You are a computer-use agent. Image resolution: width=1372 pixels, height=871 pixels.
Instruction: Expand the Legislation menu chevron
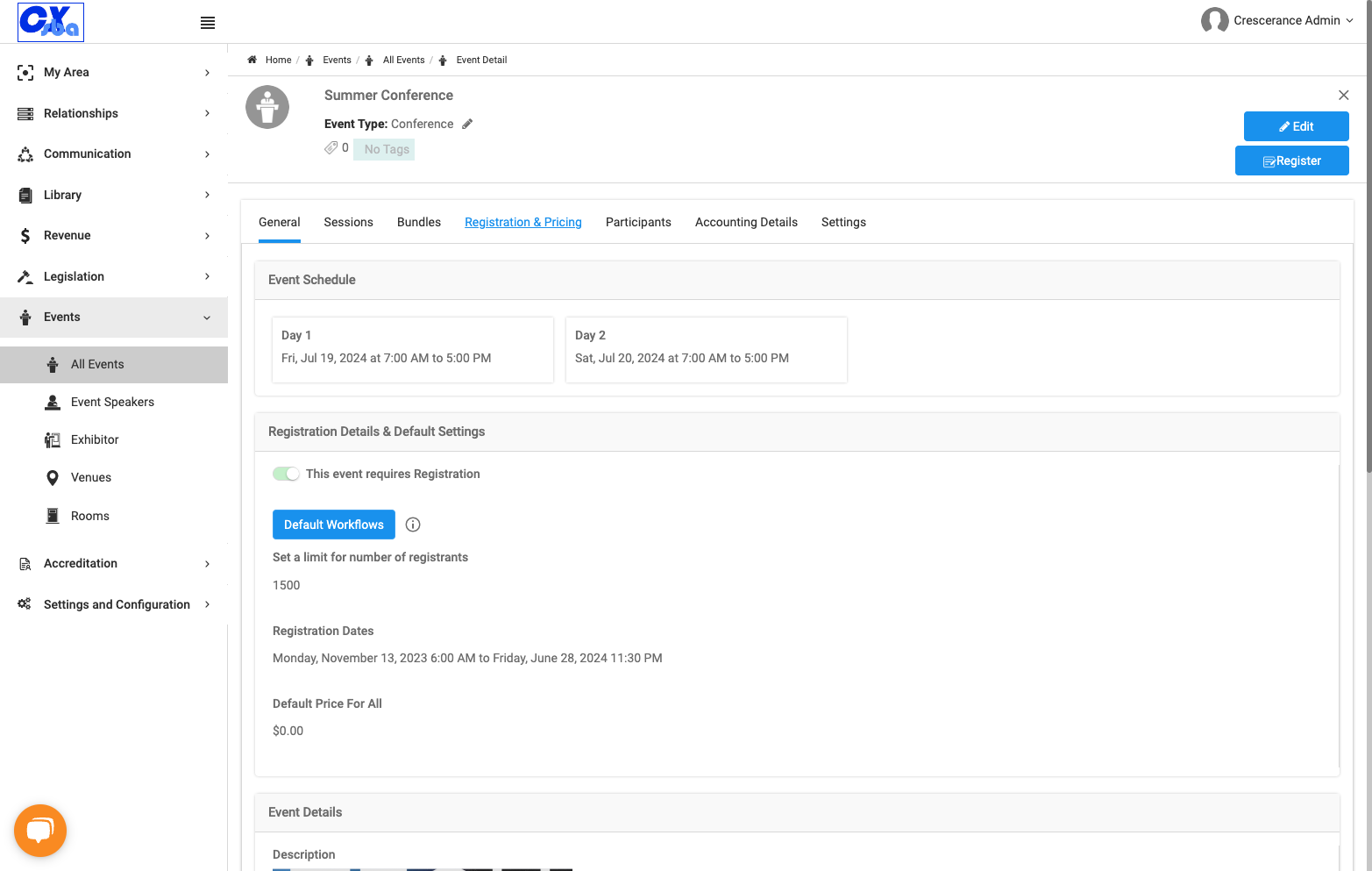coord(207,276)
